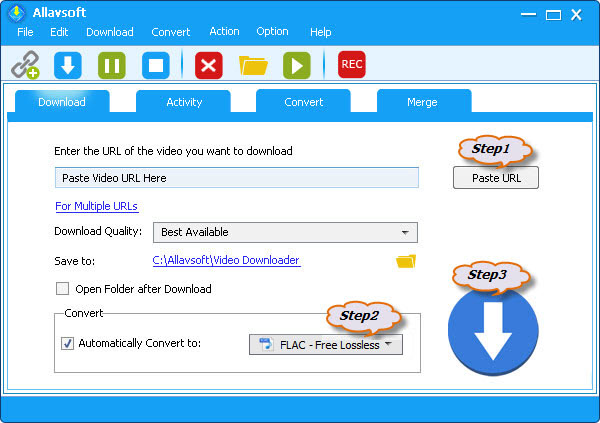Focus the Paste Video URL Here field
The height and width of the screenshot is (423, 600).
click(x=237, y=178)
